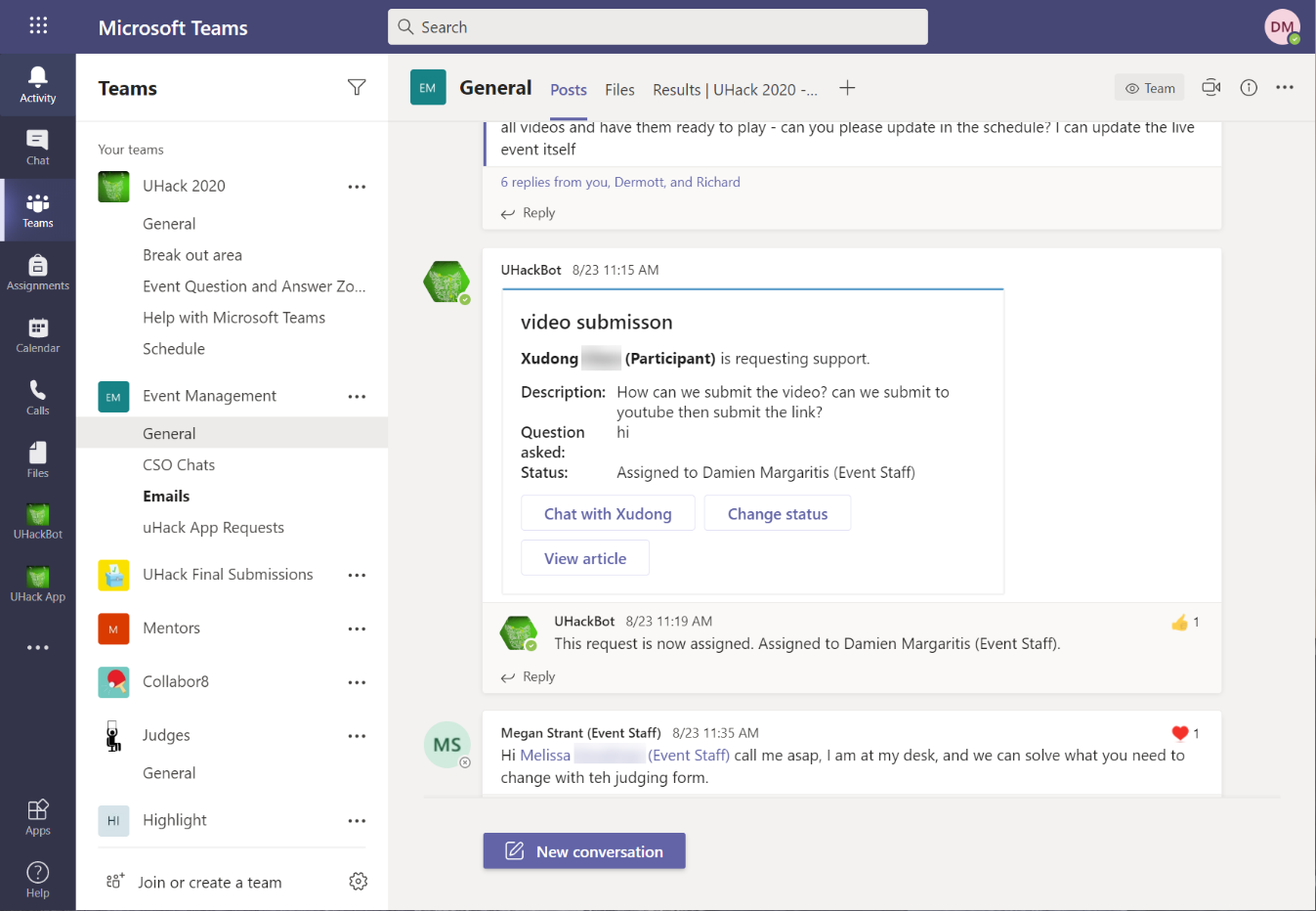Start a New conversation

(x=584, y=851)
